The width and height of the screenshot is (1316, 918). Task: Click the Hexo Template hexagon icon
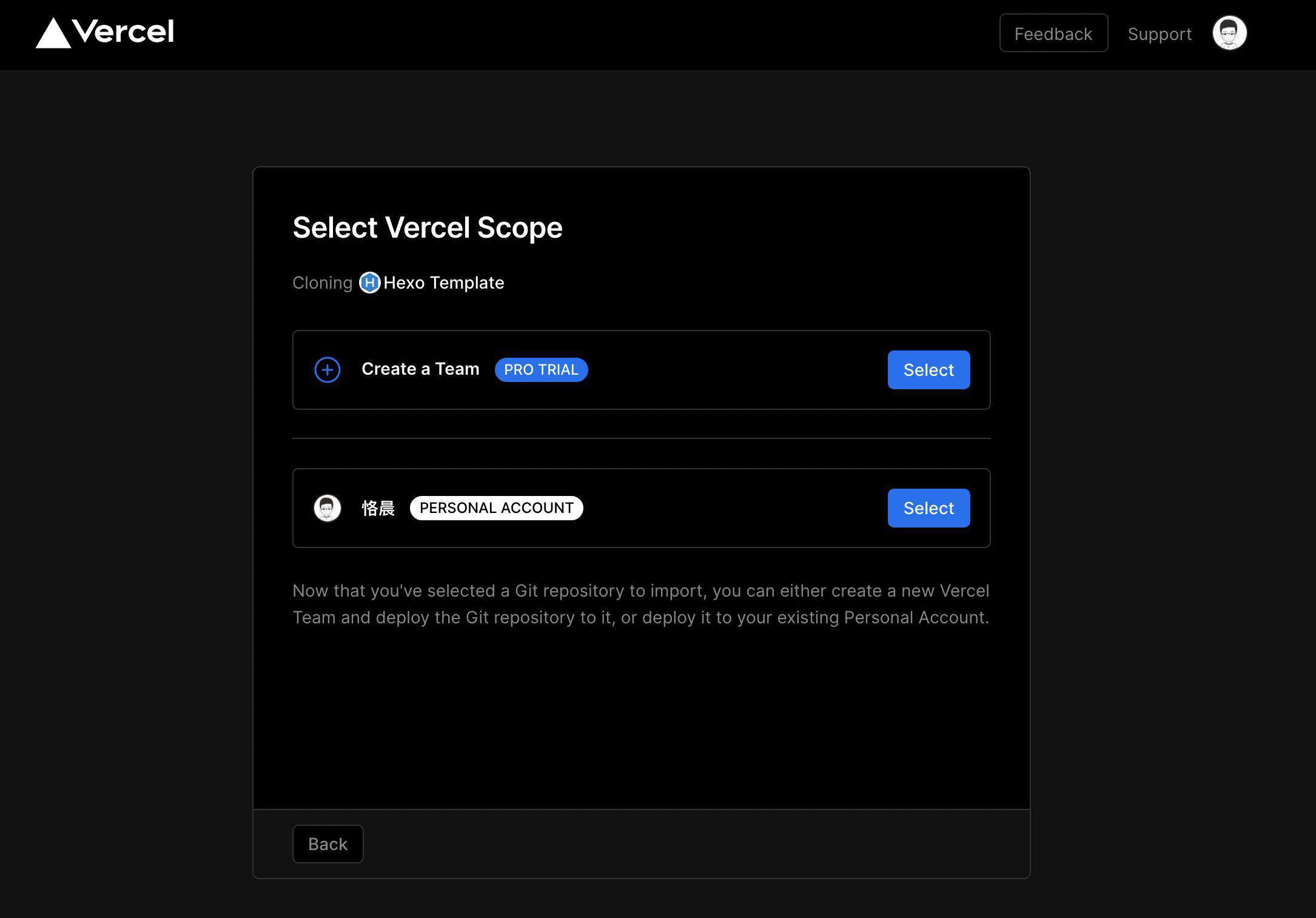369,283
